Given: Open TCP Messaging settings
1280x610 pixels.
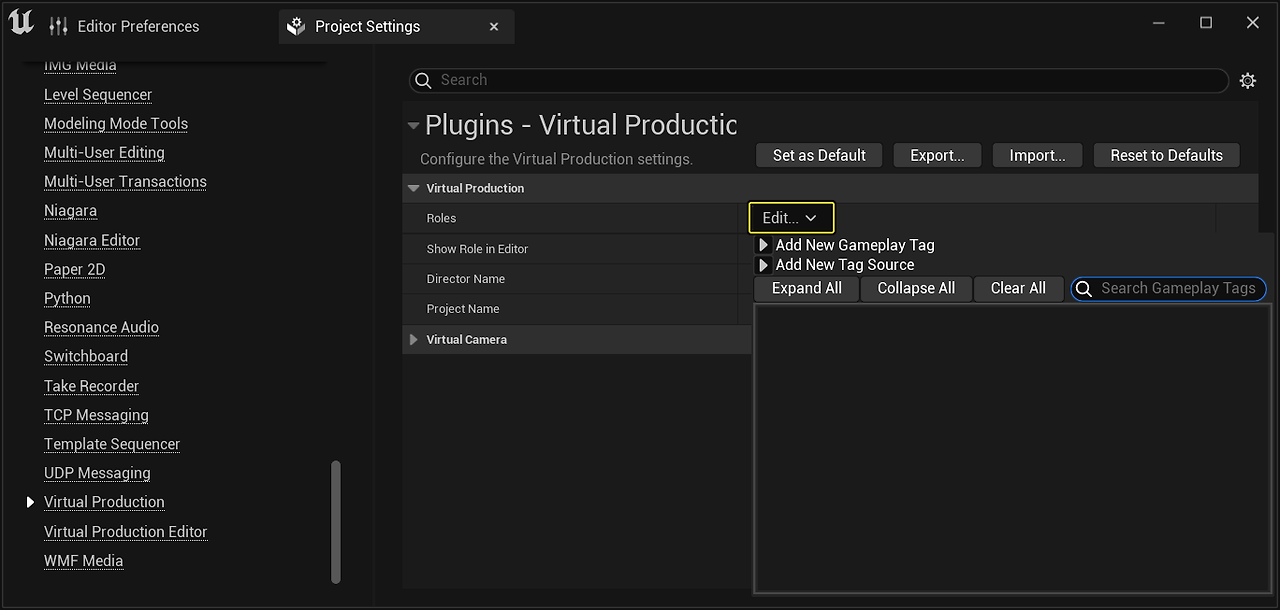Looking at the screenshot, I should (96, 416).
